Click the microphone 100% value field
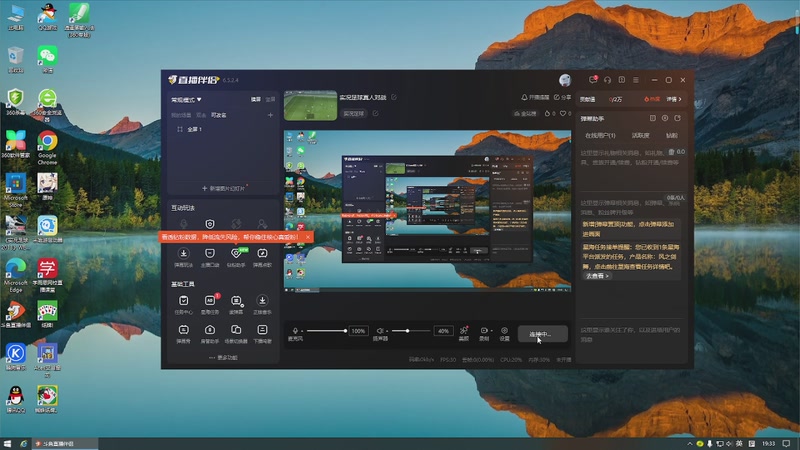Viewport: 800px width, 450px height. tap(358, 331)
